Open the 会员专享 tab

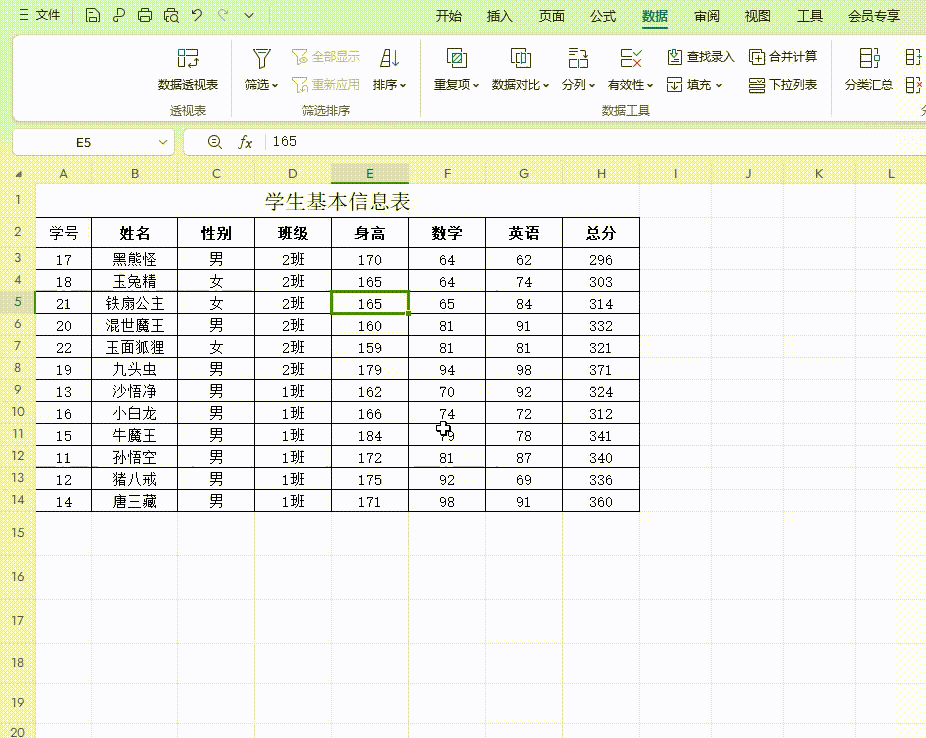click(x=874, y=16)
